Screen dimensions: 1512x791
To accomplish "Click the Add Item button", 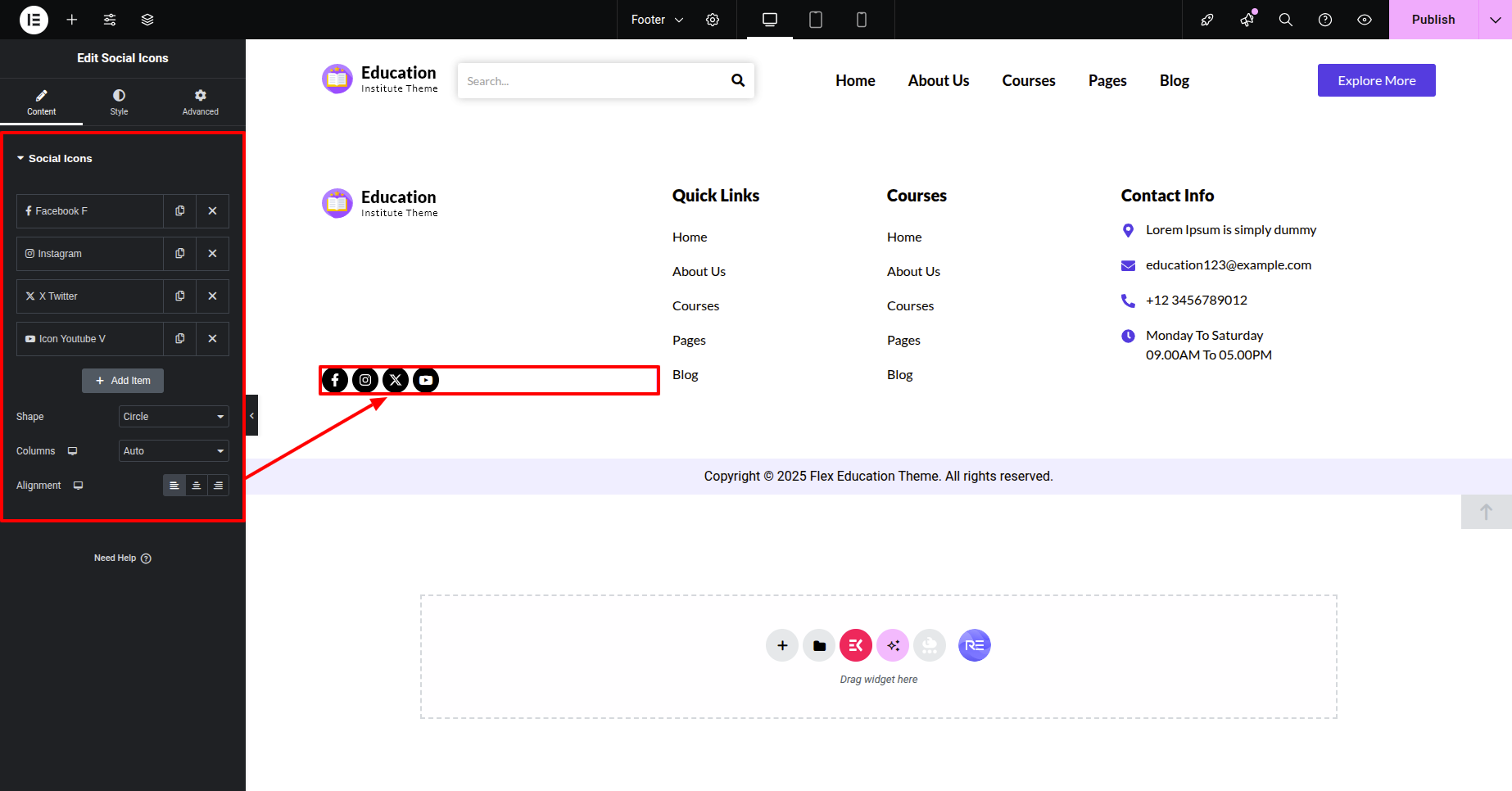I will click(123, 381).
